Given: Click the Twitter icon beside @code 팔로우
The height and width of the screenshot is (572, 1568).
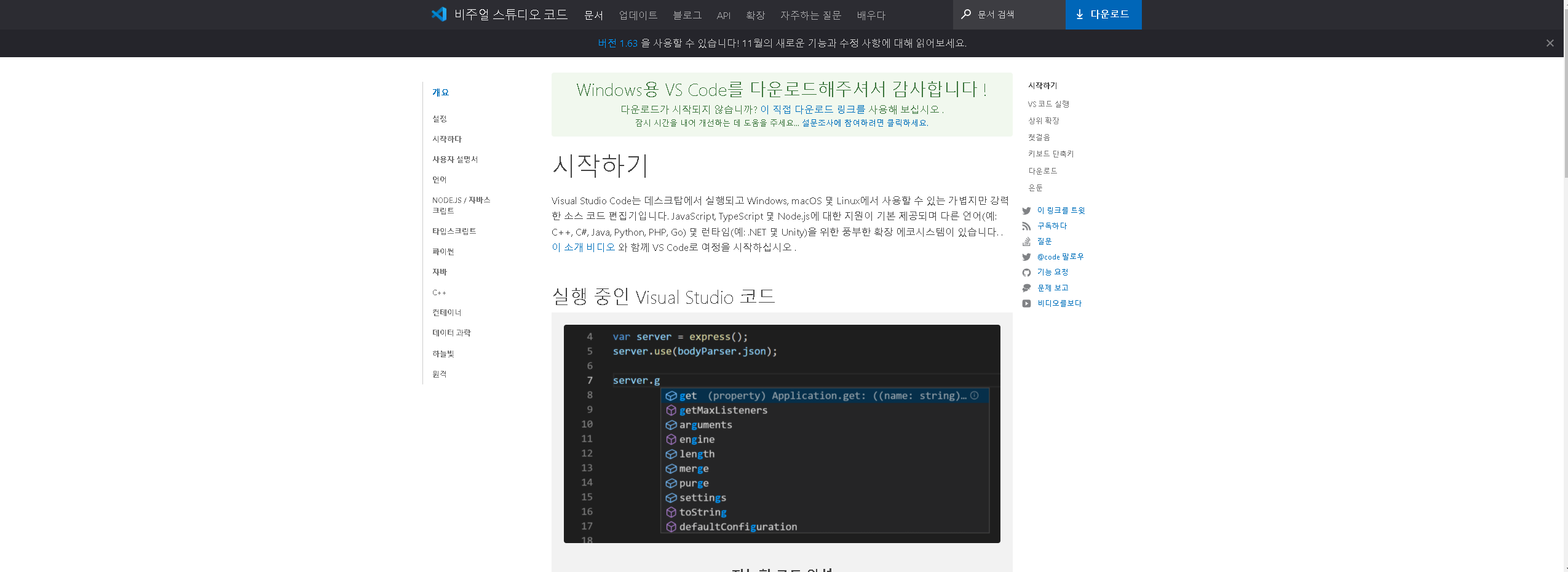Looking at the screenshot, I should pyautogui.click(x=1026, y=257).
